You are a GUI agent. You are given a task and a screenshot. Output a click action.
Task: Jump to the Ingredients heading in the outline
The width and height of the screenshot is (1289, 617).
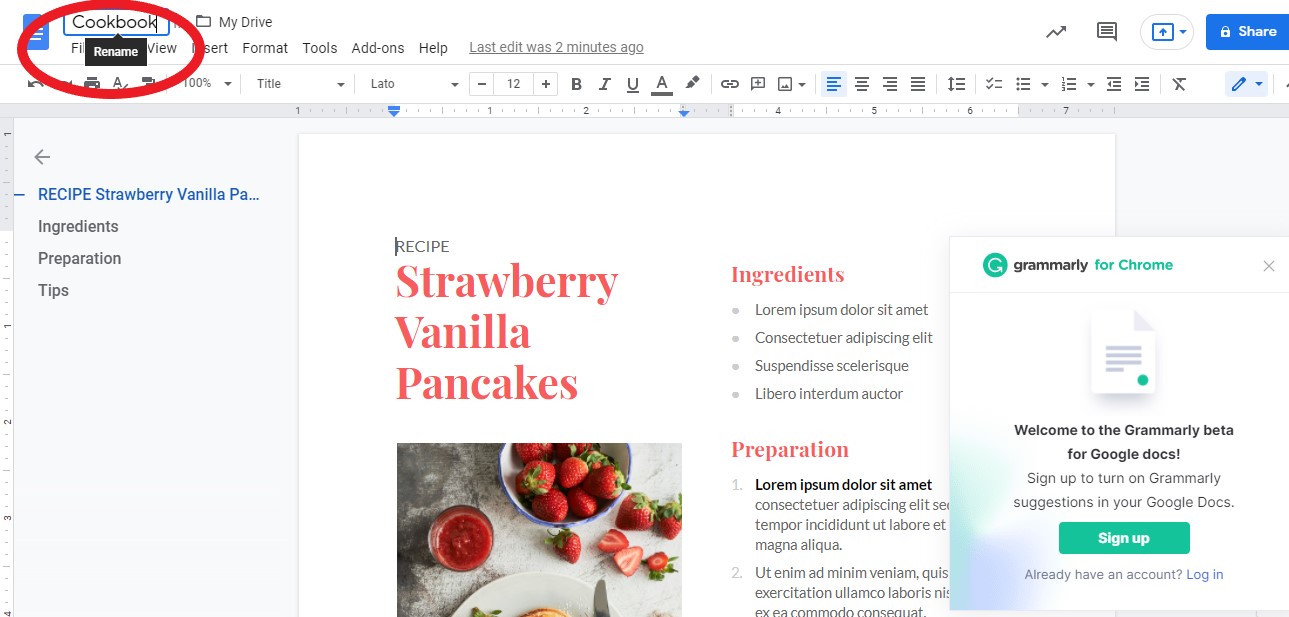[78, 226]
